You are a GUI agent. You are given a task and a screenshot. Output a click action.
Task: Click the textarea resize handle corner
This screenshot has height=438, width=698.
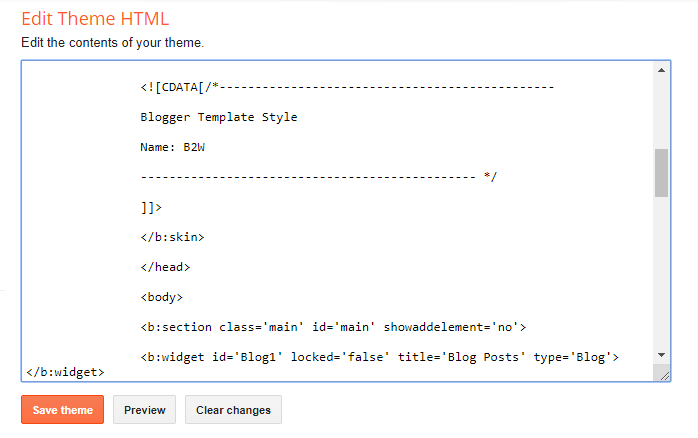pyautogui.click(x=662, y=373)
